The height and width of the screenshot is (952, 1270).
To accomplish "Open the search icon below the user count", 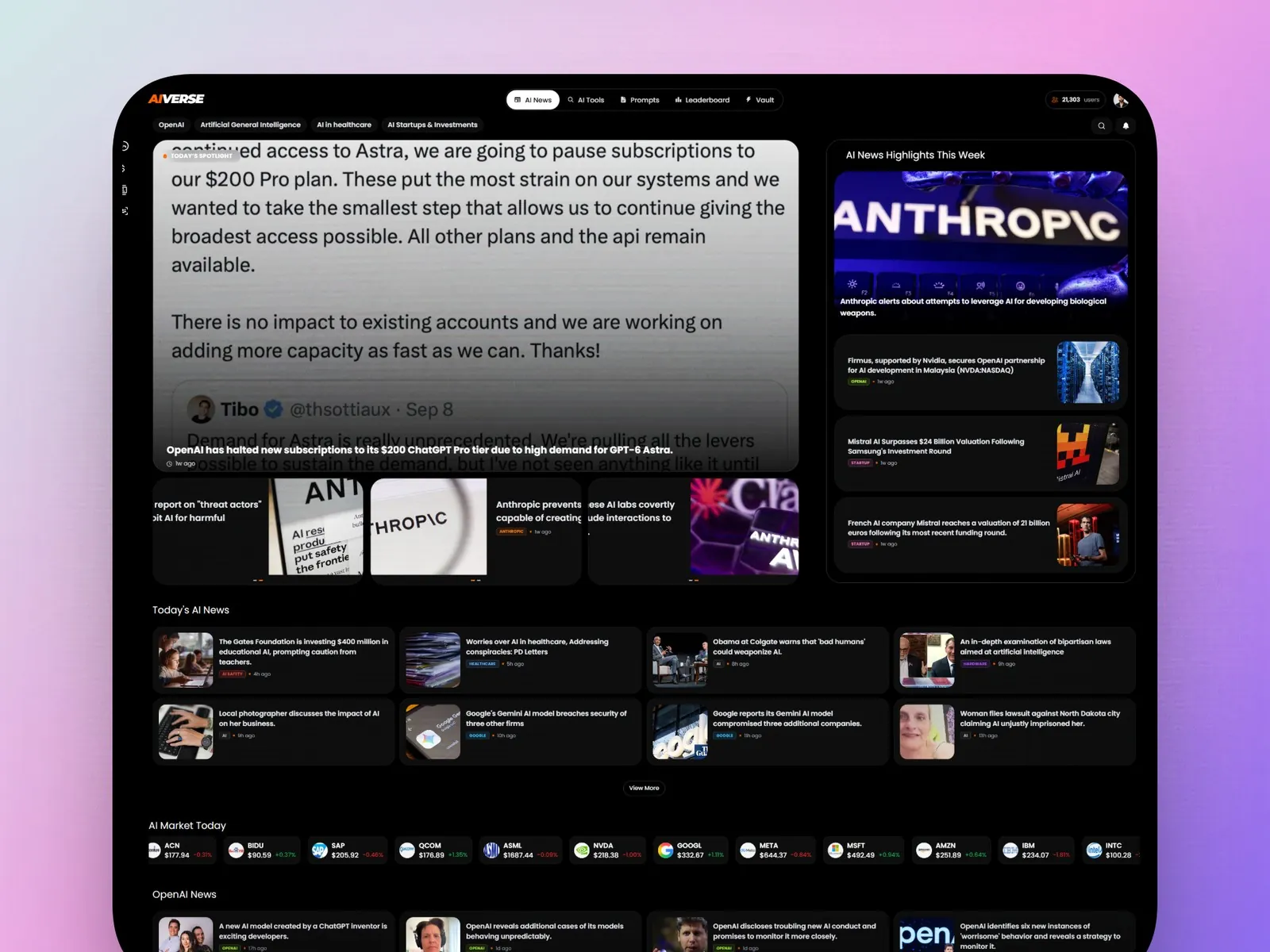I will pyautogui.click(x=1101, y=125).
